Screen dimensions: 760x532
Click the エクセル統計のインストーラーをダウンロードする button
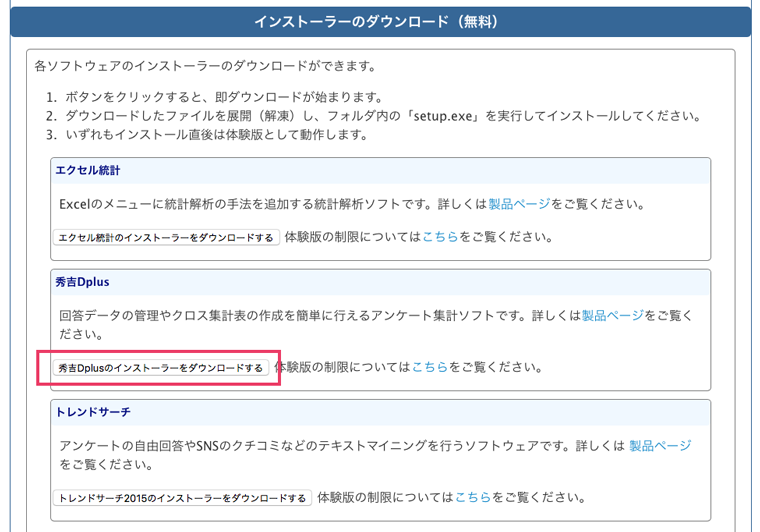(x=166, y=237)
